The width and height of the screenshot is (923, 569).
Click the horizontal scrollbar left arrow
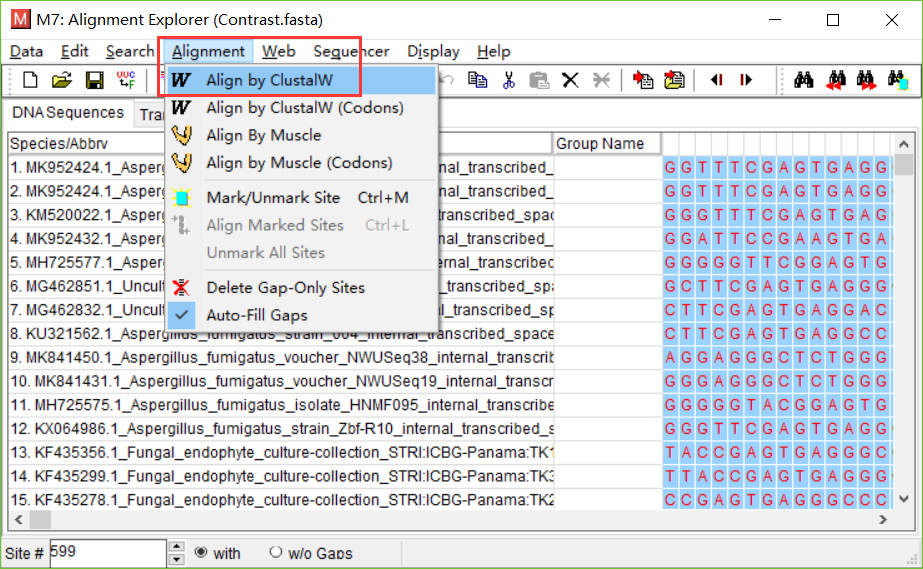[19, 520]
